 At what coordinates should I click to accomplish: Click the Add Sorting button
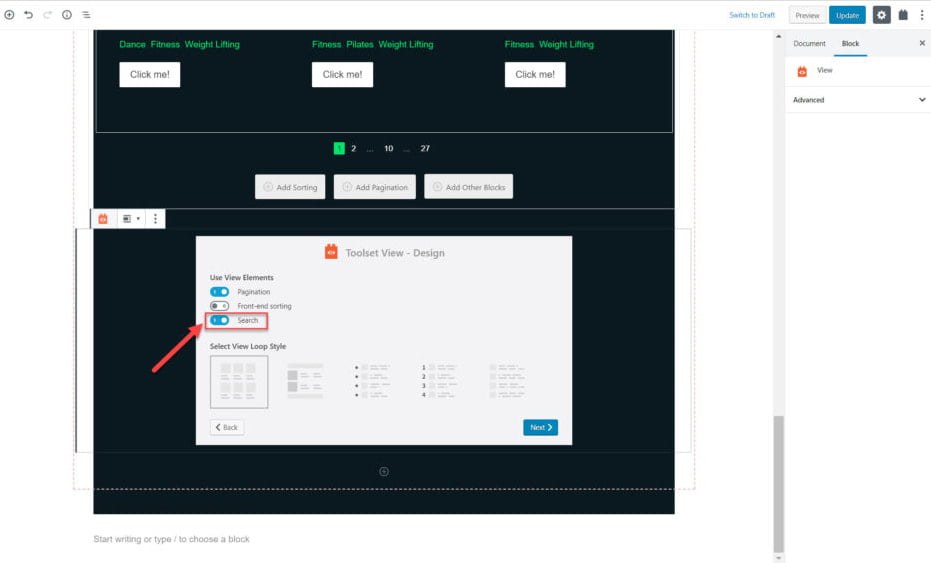coord(290,186)
